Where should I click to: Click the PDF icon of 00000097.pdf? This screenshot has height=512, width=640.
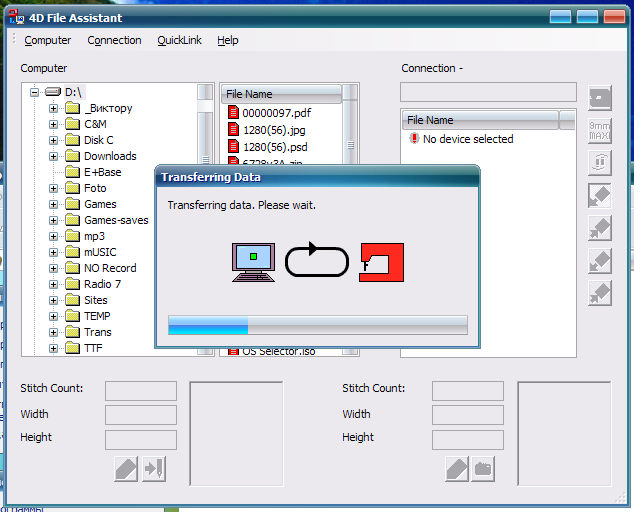click(x=234, y=113)
